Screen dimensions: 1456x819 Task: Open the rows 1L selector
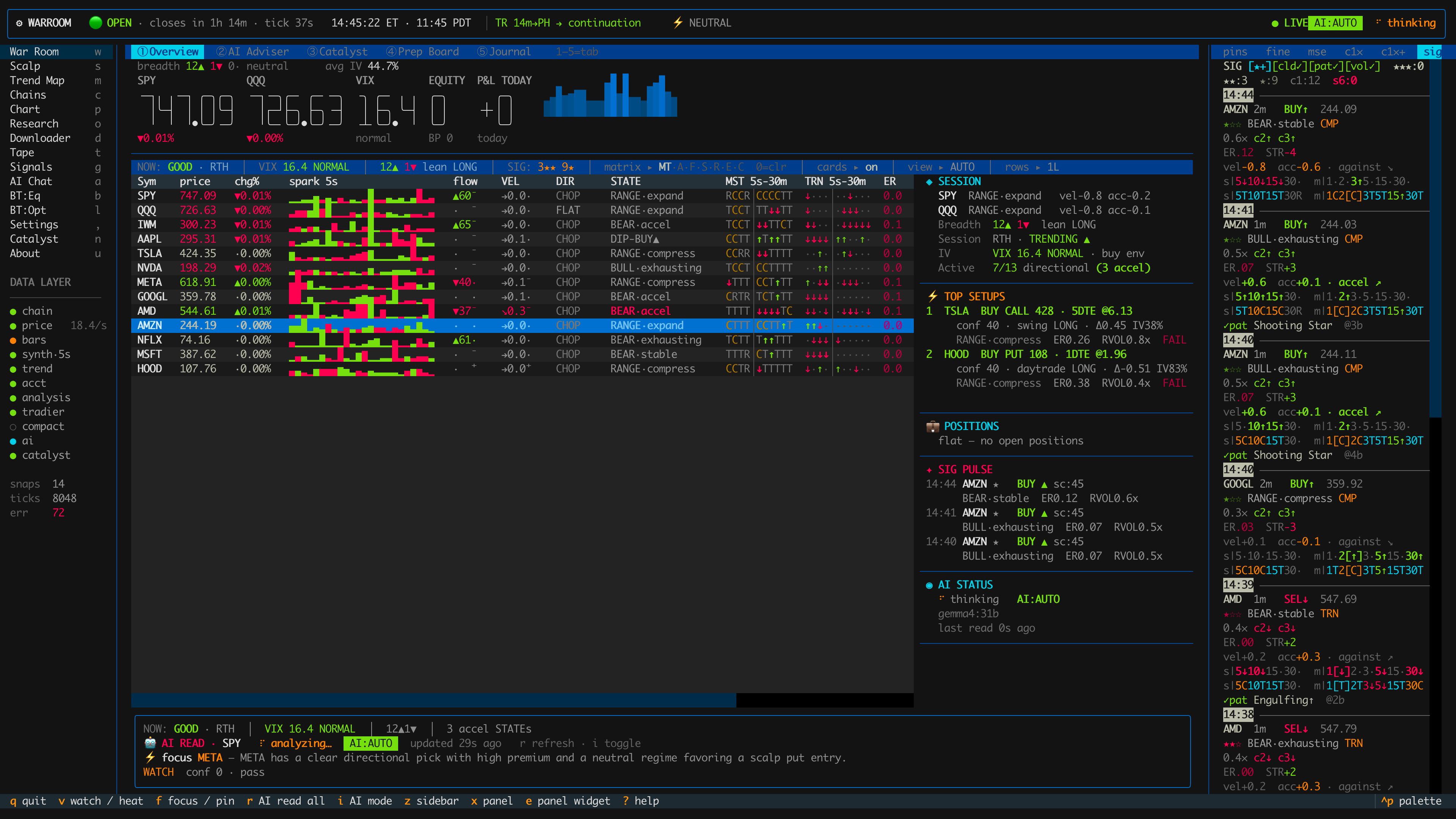coord(1031,167)
